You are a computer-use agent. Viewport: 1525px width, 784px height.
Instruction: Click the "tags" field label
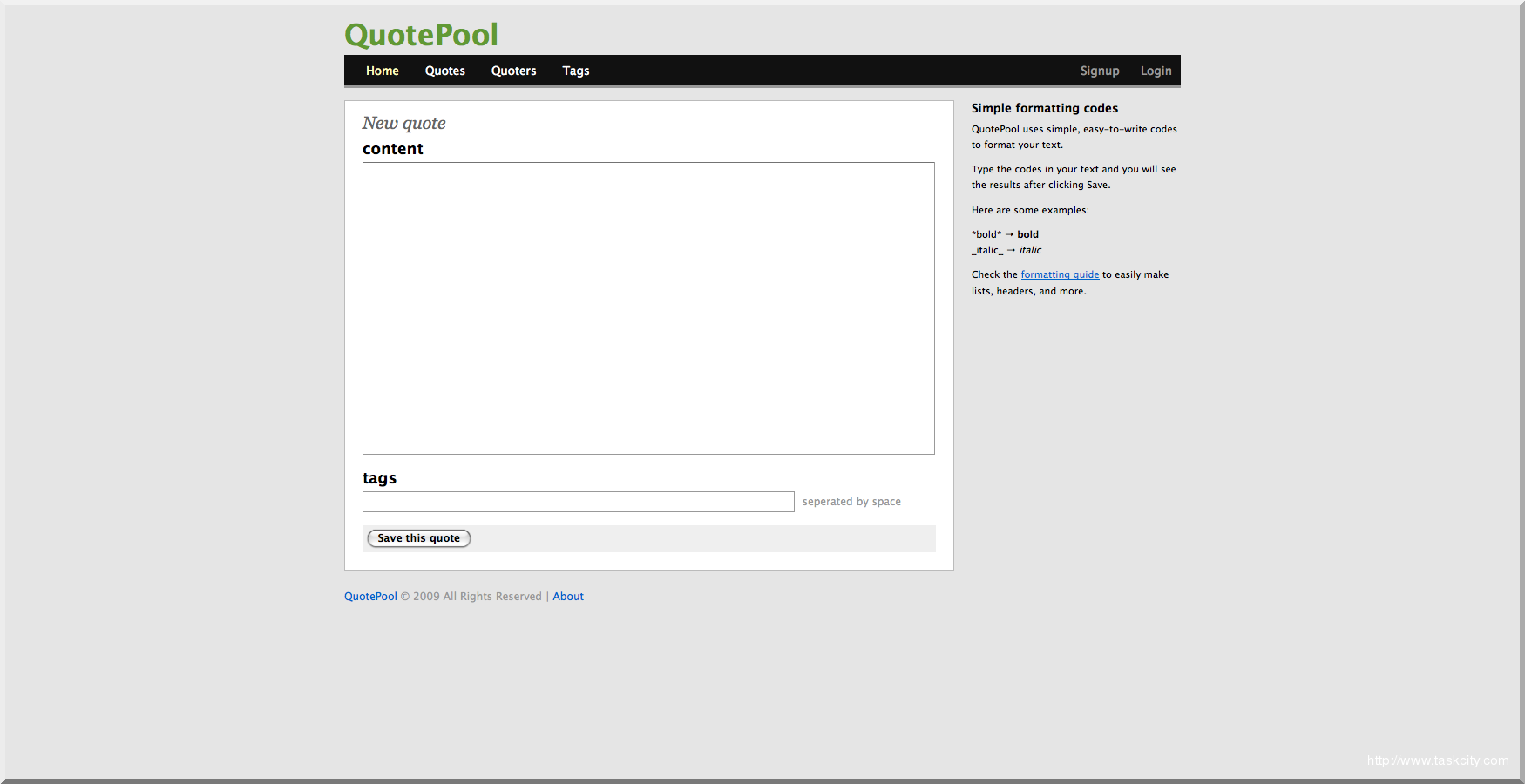pos(379,478)
